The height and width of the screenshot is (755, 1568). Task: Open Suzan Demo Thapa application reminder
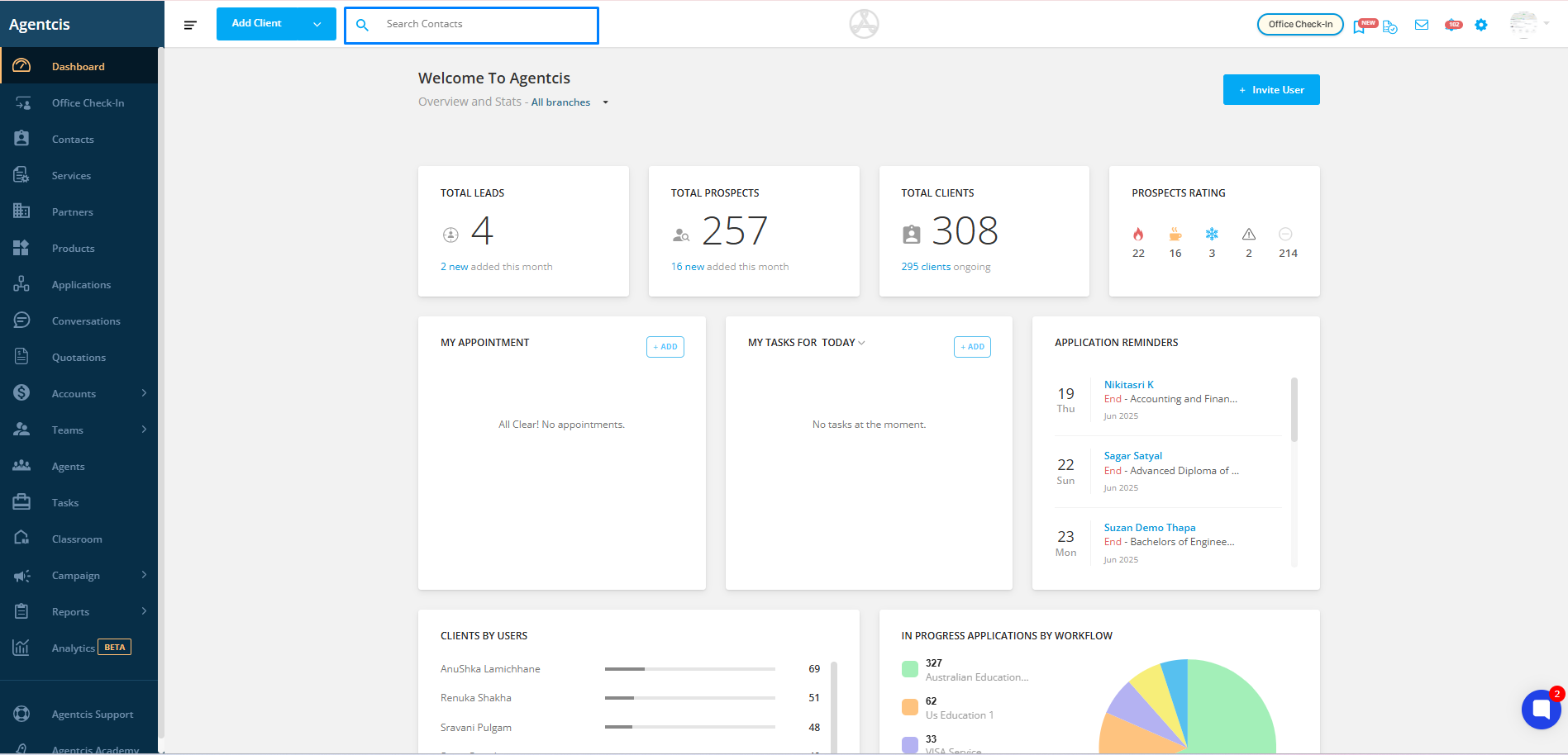point(1150,528)
